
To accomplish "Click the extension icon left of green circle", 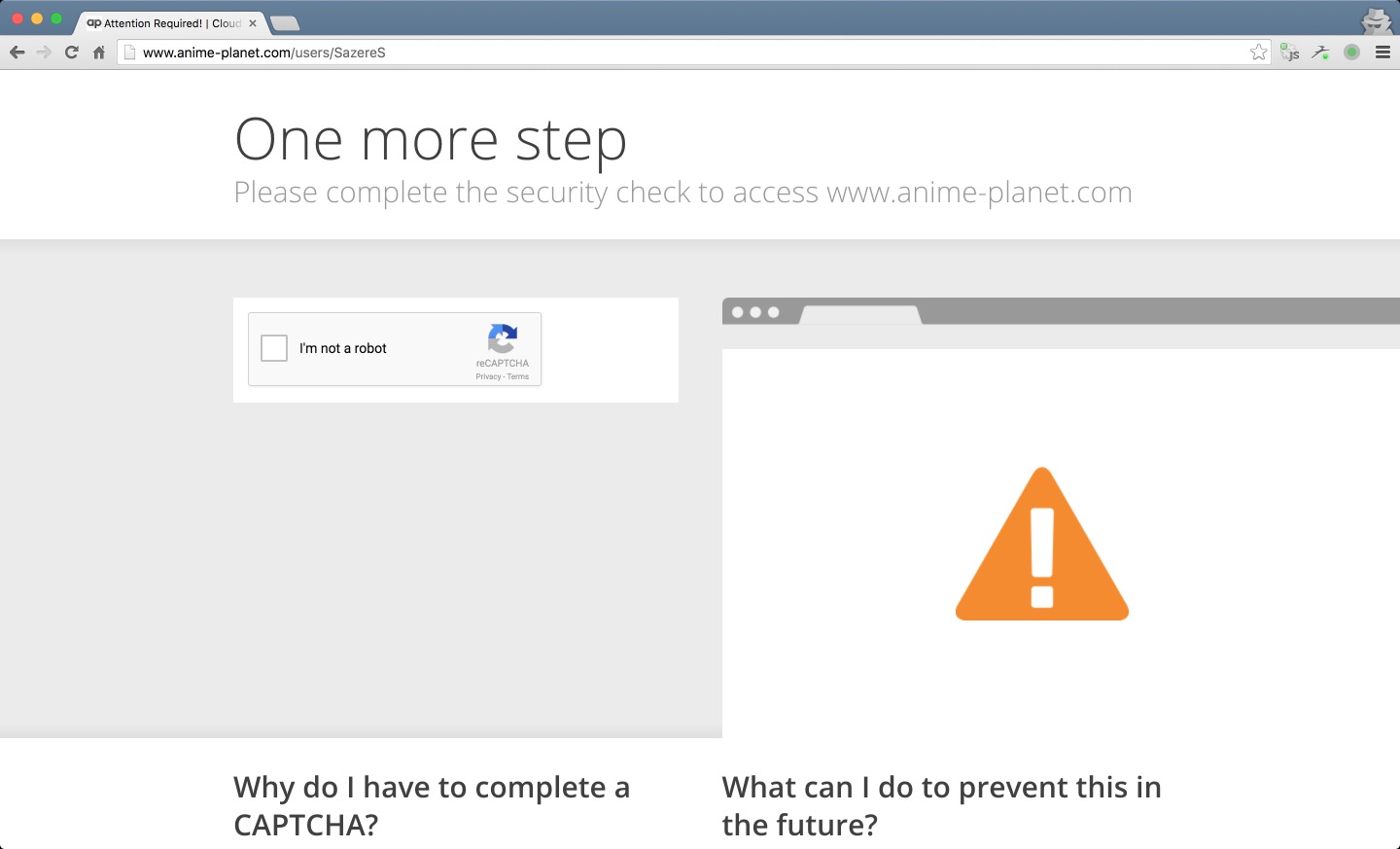I will pyautogui.click(x=1320, y=53).
